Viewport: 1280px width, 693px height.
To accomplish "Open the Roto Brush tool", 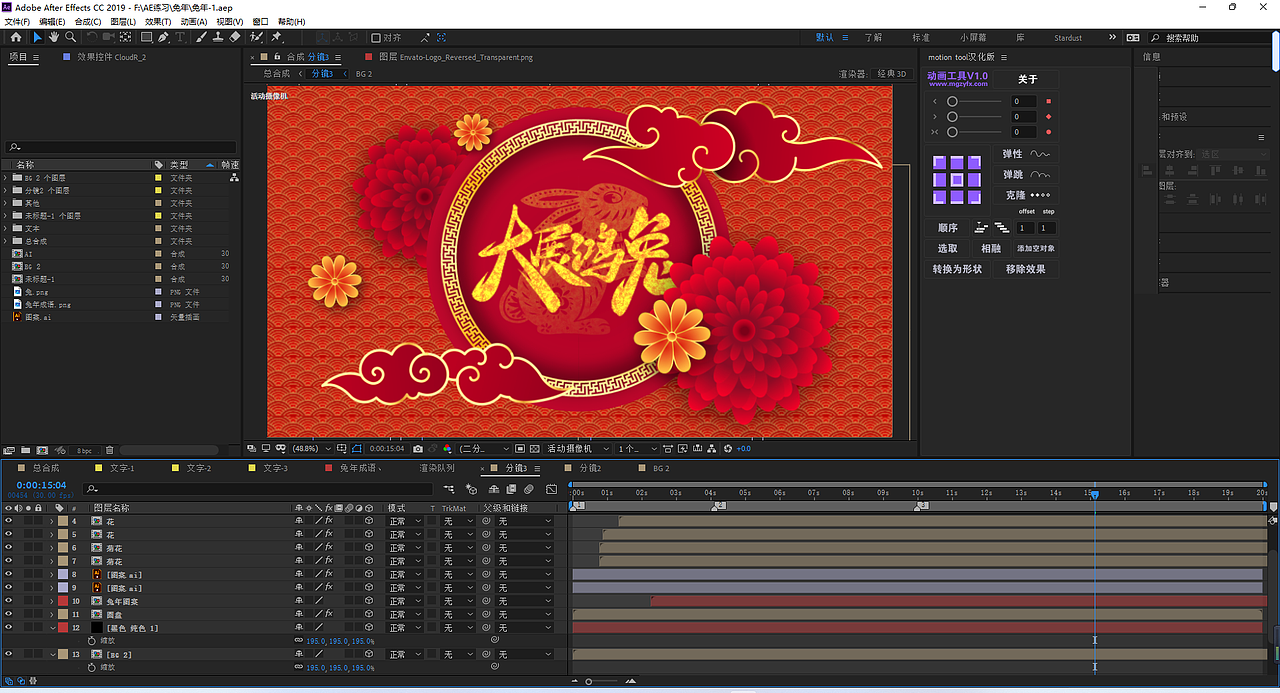I will pyautogui.click(x=255, y=38).
